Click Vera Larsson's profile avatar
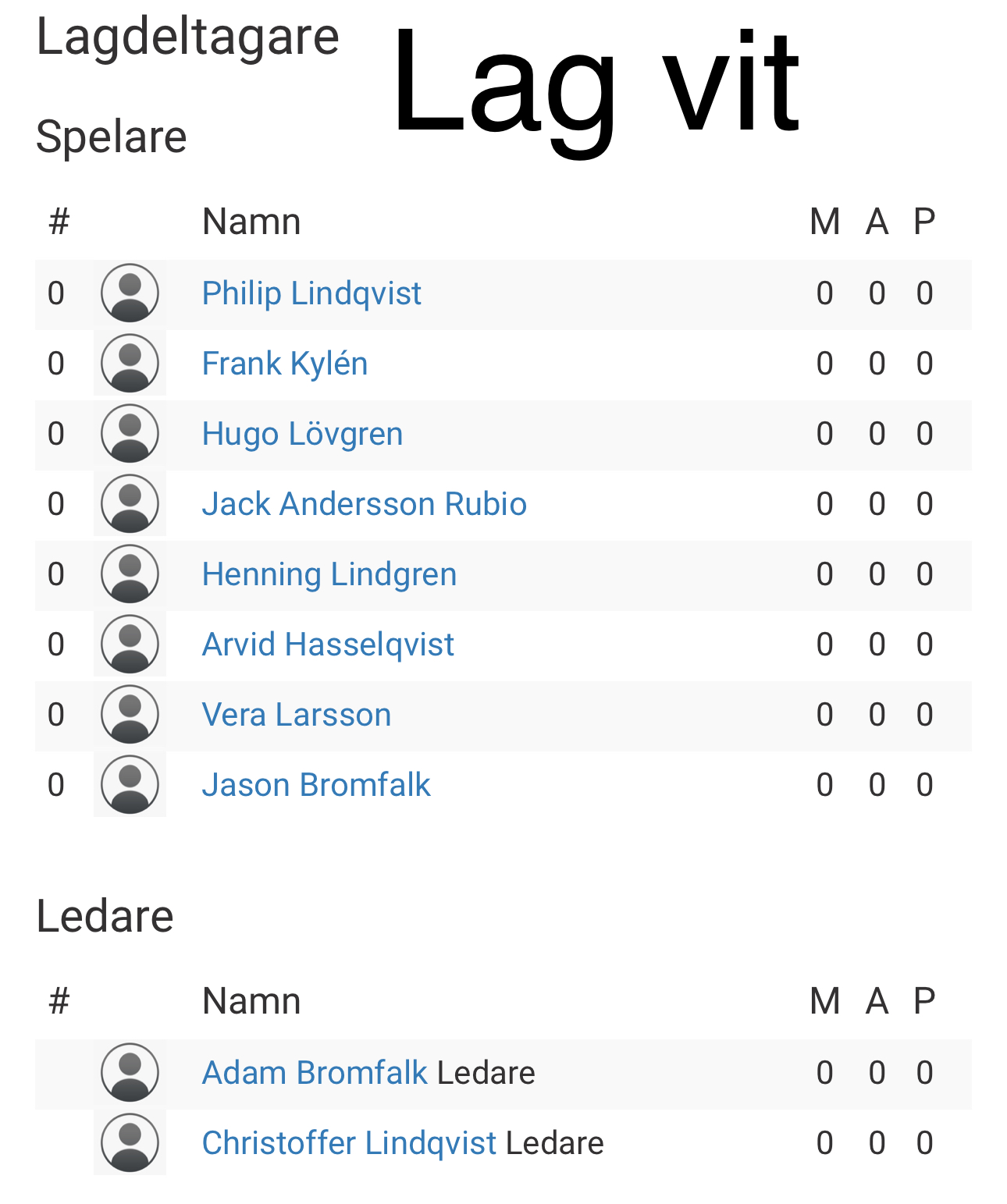The image size is (1007, 1204). [x=130, y=715]
